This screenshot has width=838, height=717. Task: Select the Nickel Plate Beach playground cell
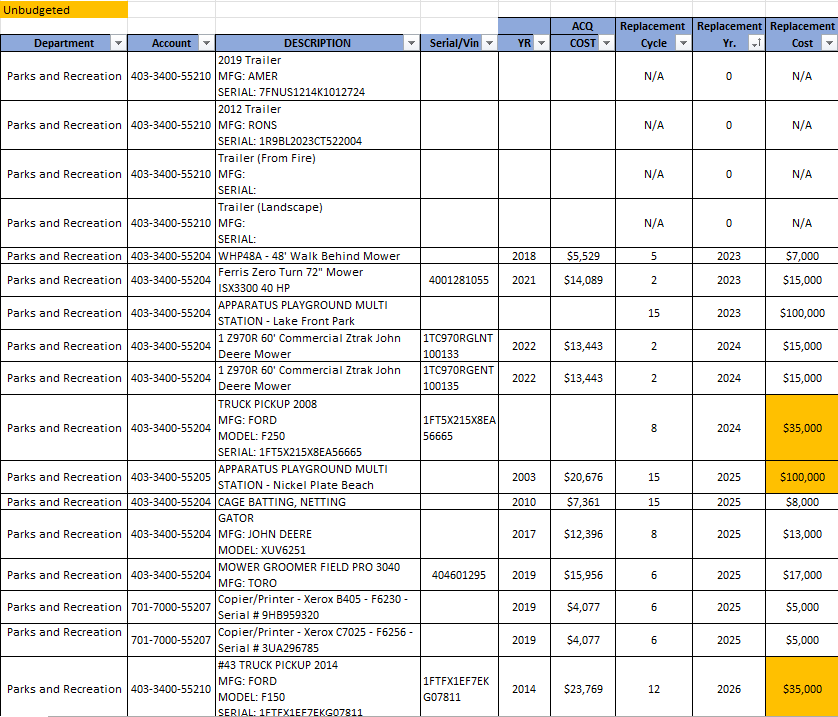[317, 477]
